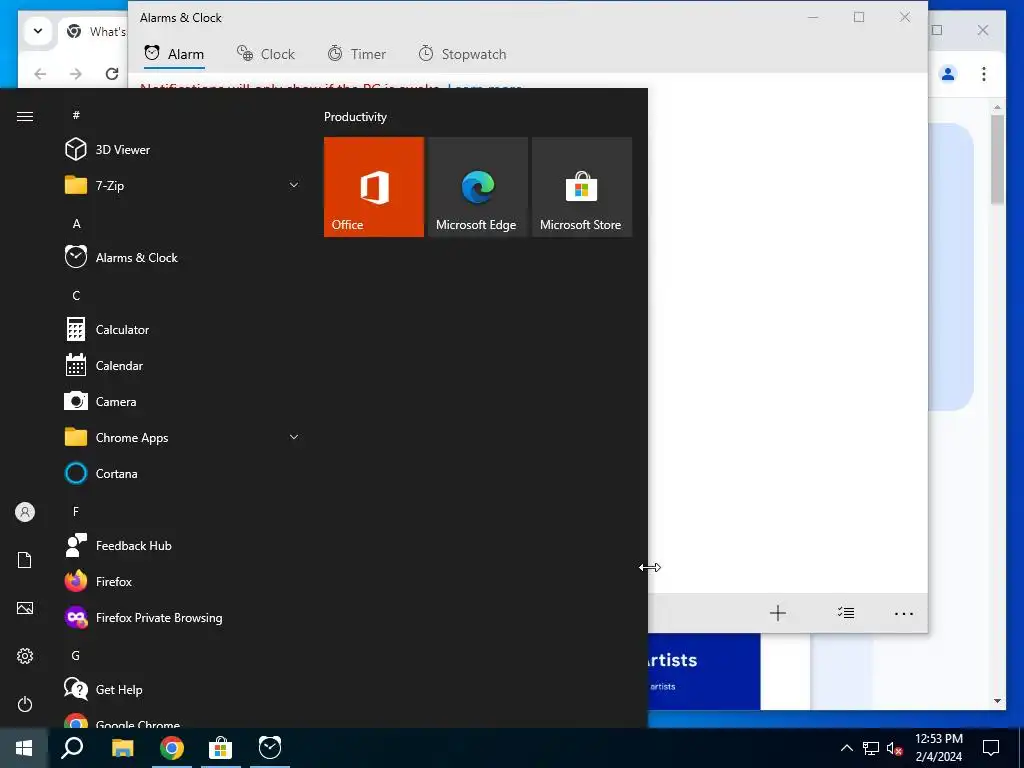Click the Office tile
Viewport: 1024px width, 768px height.
pyautogui.click(x=374, y=187)
